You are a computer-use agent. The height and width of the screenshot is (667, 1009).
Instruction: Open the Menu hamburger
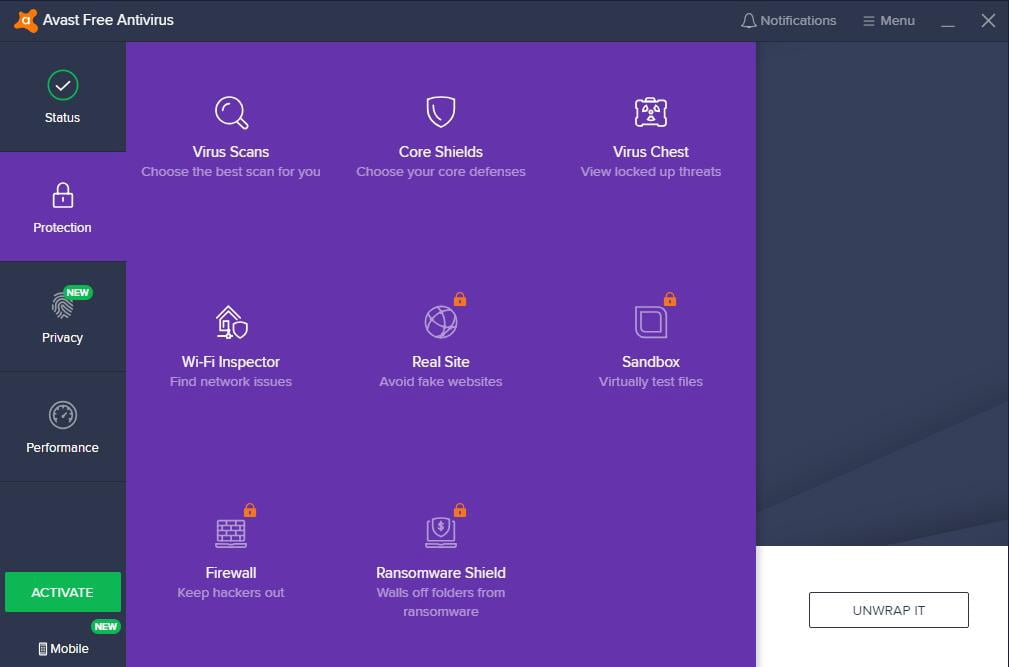coord(889,21)
